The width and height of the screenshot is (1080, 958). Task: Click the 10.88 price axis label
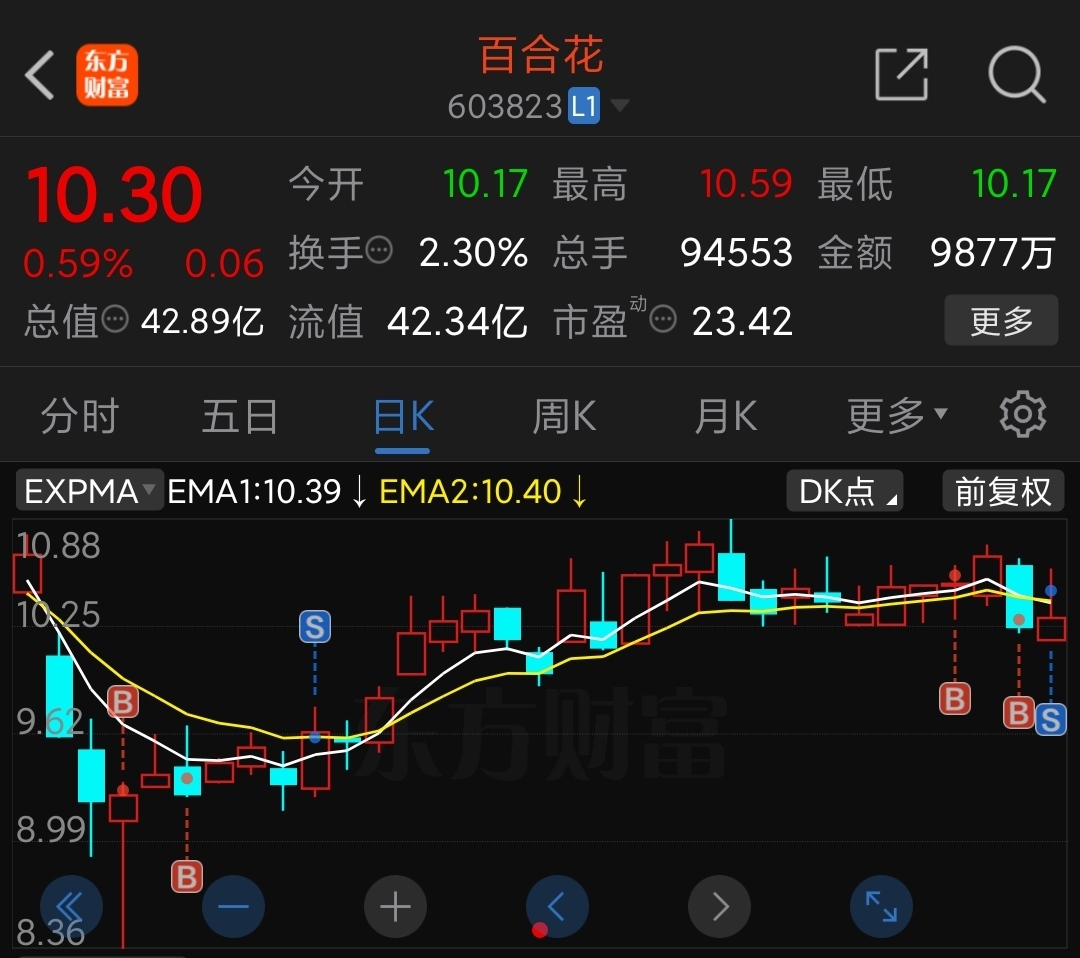click(59, 545)
